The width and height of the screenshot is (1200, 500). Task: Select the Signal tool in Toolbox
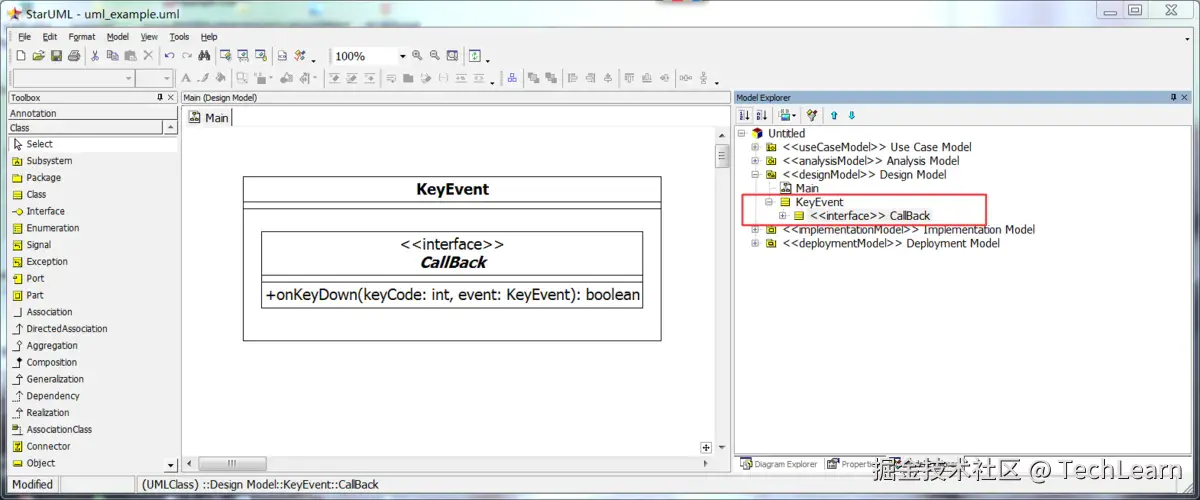94,245
